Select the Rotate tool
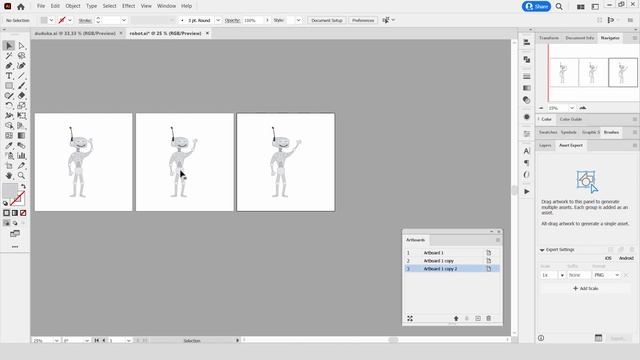The width and height of the screenshot is (640, 360). click(9, 106)
